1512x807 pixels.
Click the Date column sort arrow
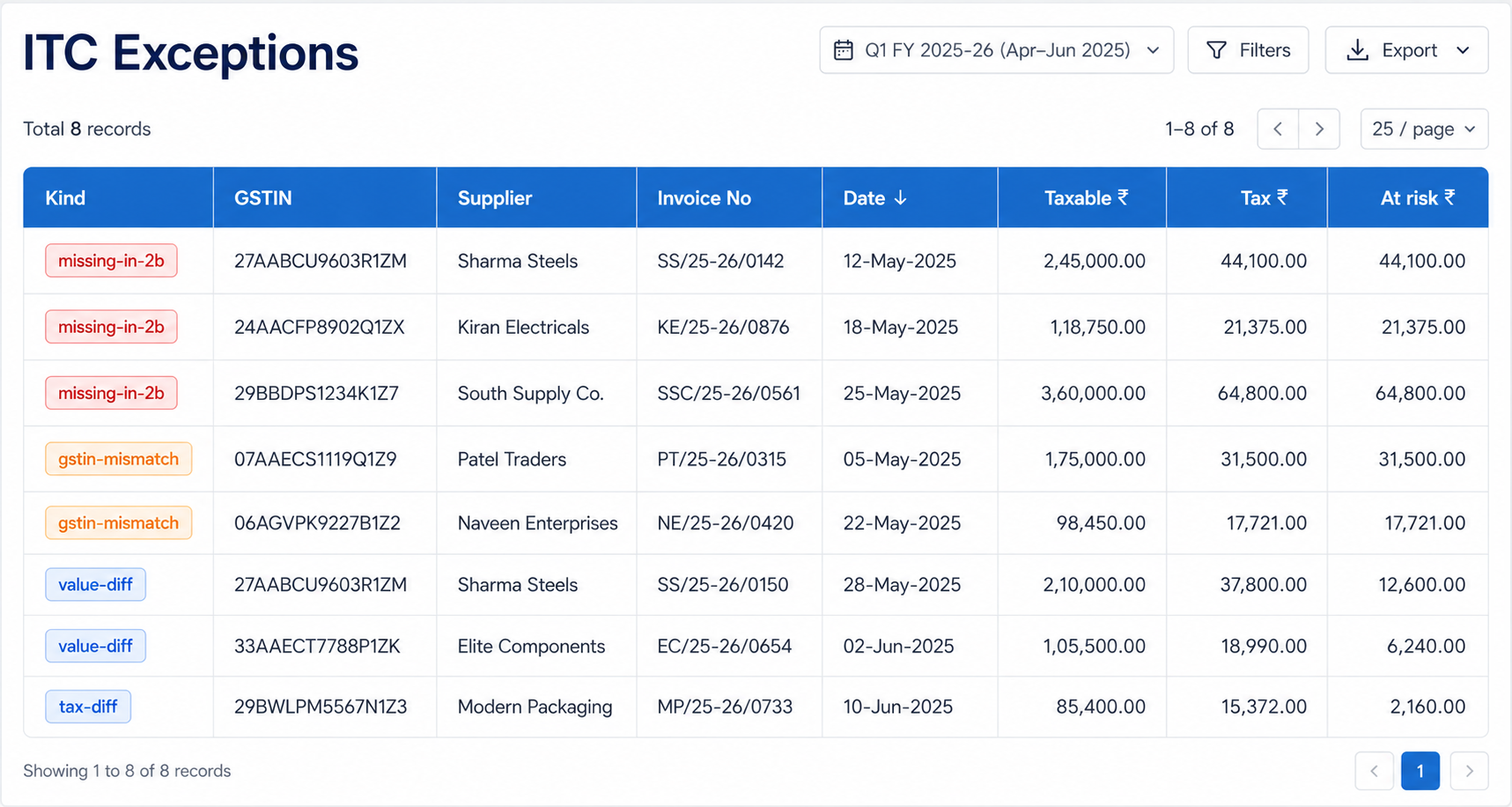pyautogui.click(x=900, y=198)
